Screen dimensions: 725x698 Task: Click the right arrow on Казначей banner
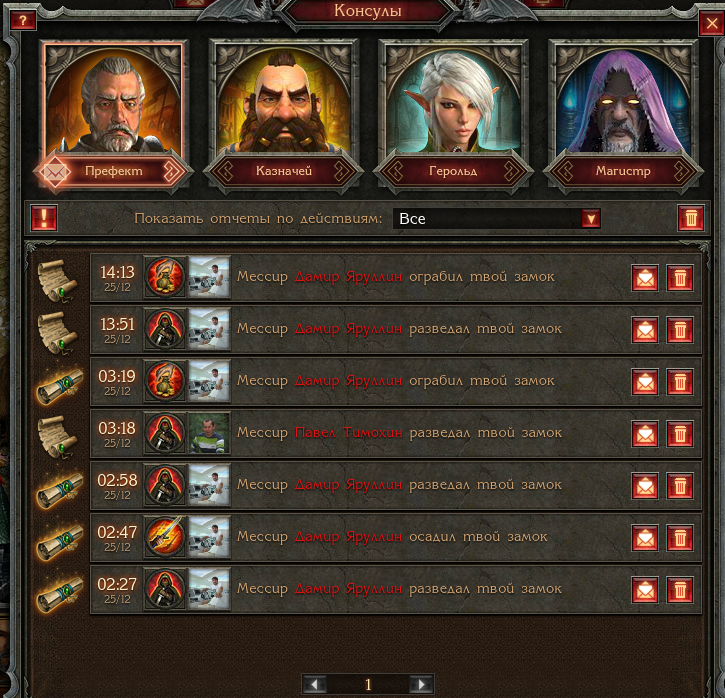(342, 171)
